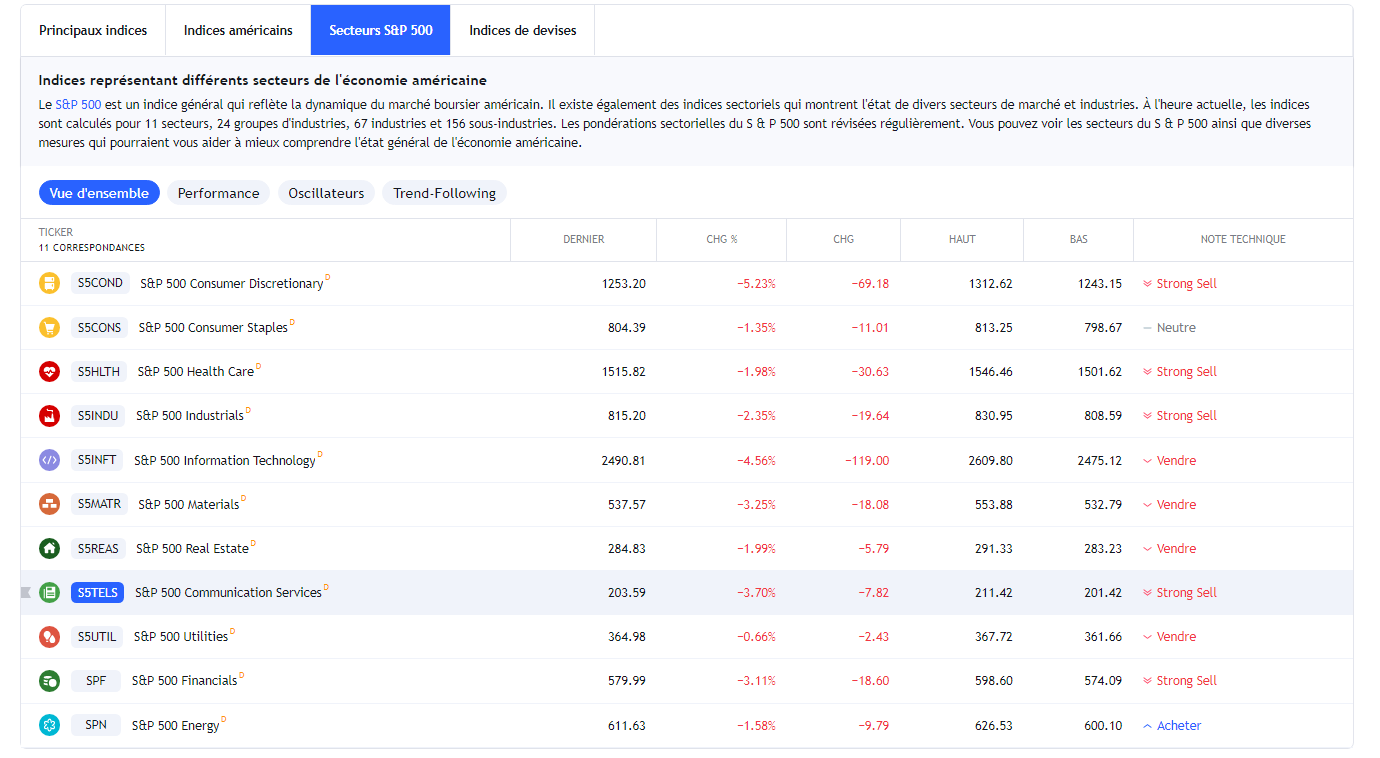
Task: Click the Communication Services icon
Action: point(49,593)
